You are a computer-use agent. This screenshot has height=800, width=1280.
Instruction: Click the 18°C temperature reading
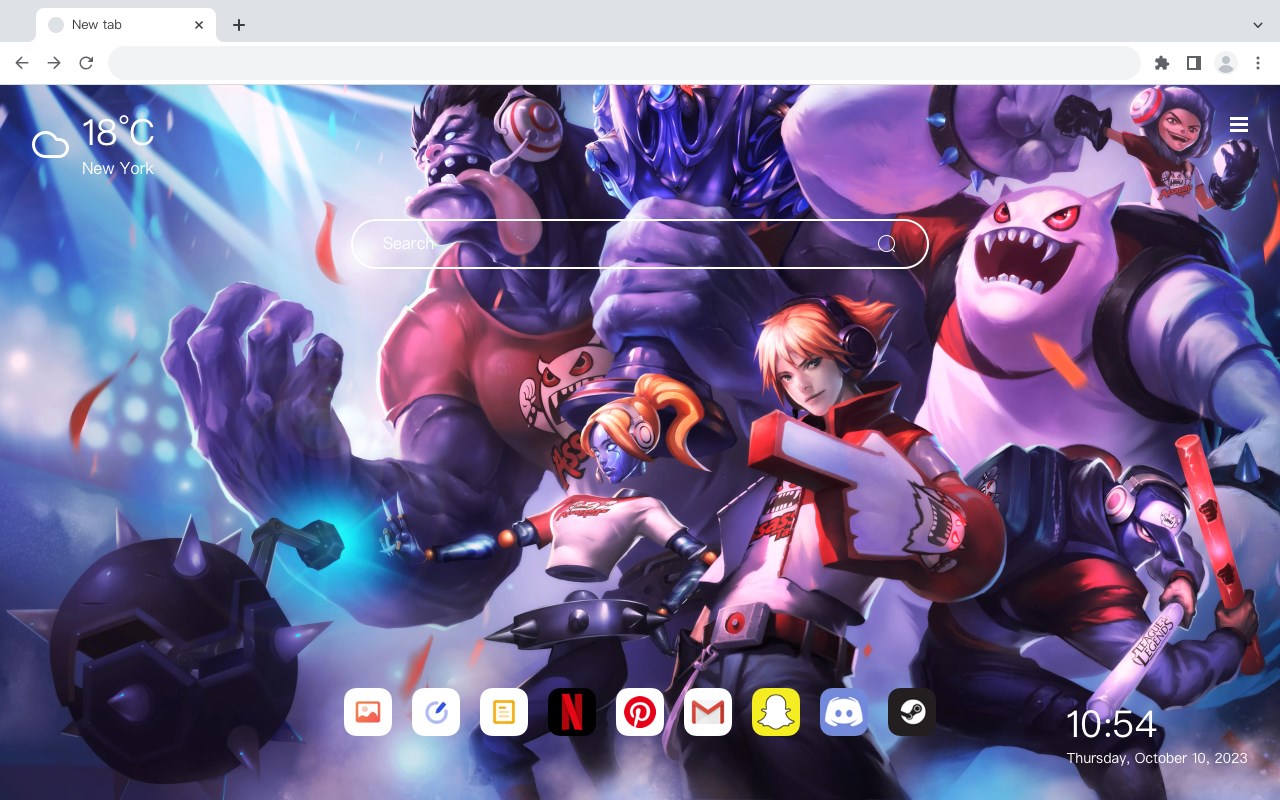tap(118, 133)
